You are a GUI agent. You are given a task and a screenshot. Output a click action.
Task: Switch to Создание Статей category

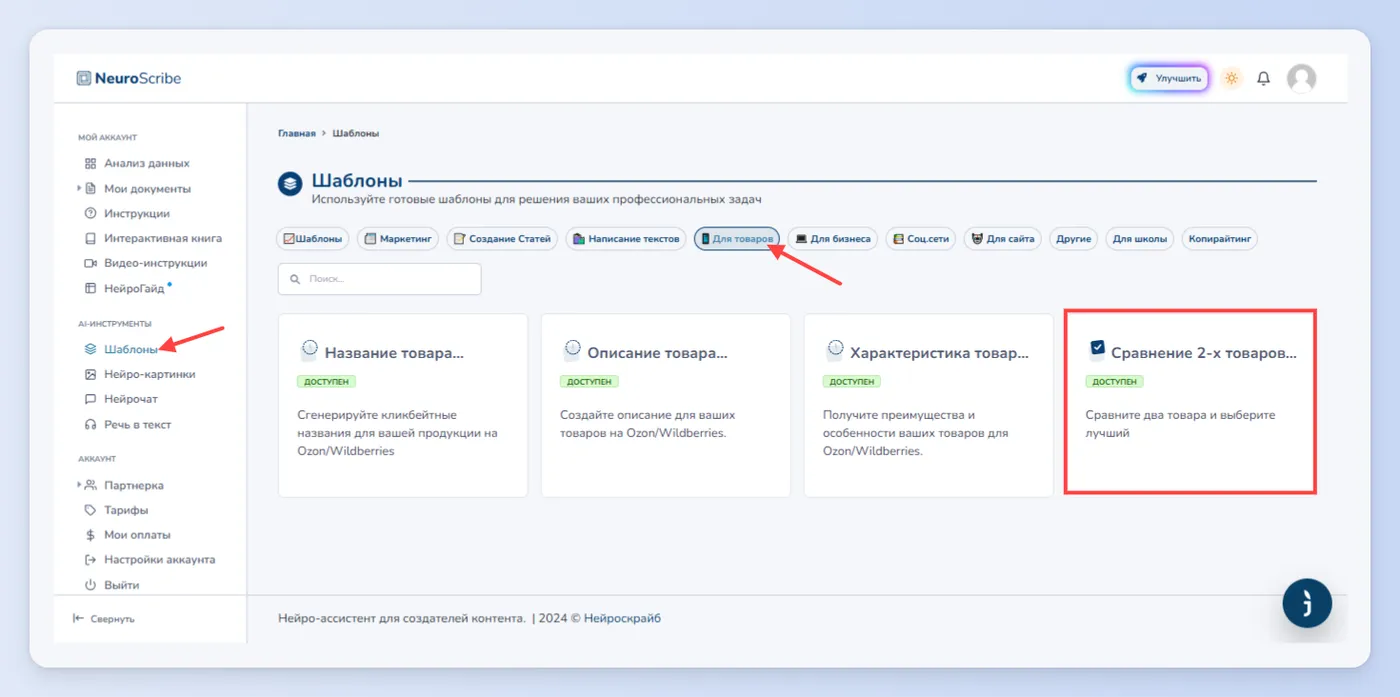(502, 239)
